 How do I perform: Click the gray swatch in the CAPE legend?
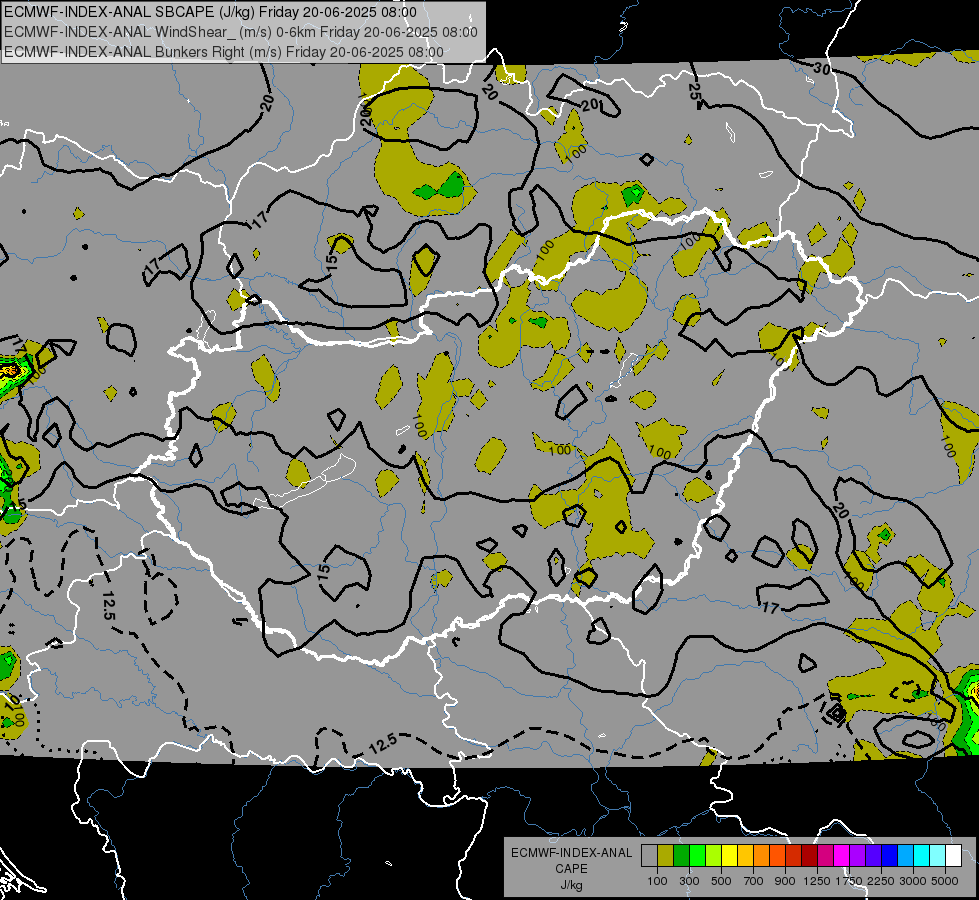[649, 856]
